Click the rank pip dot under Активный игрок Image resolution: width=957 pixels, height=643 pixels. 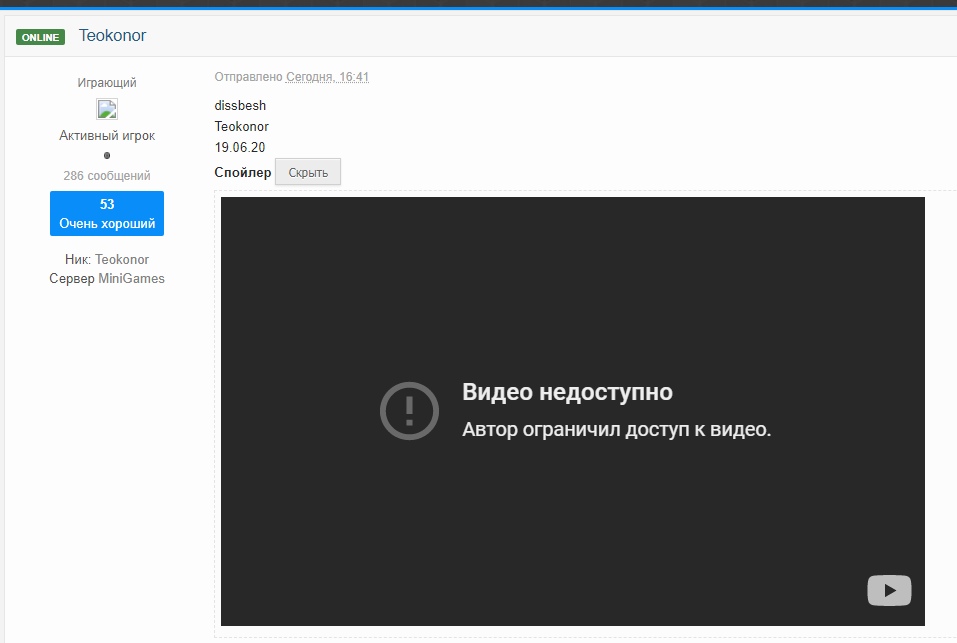[x=107, y=155]
